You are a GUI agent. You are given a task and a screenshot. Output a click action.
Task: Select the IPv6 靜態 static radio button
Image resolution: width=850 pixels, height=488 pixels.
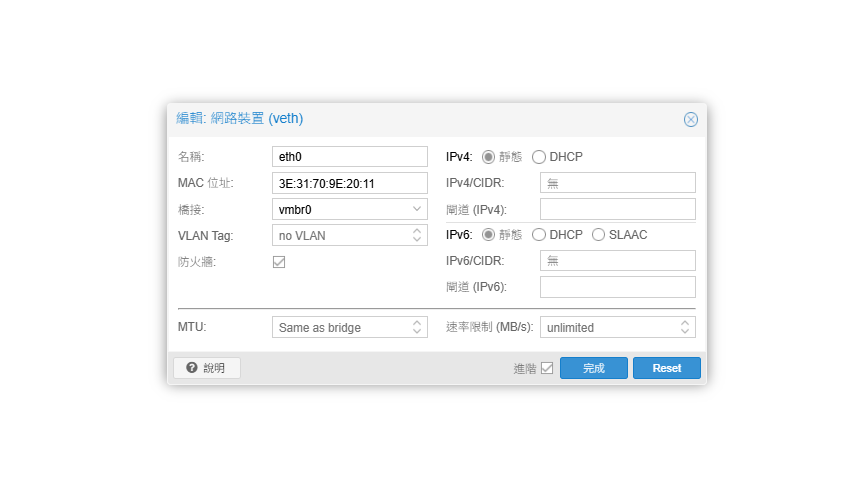click(x=489, y=235)
